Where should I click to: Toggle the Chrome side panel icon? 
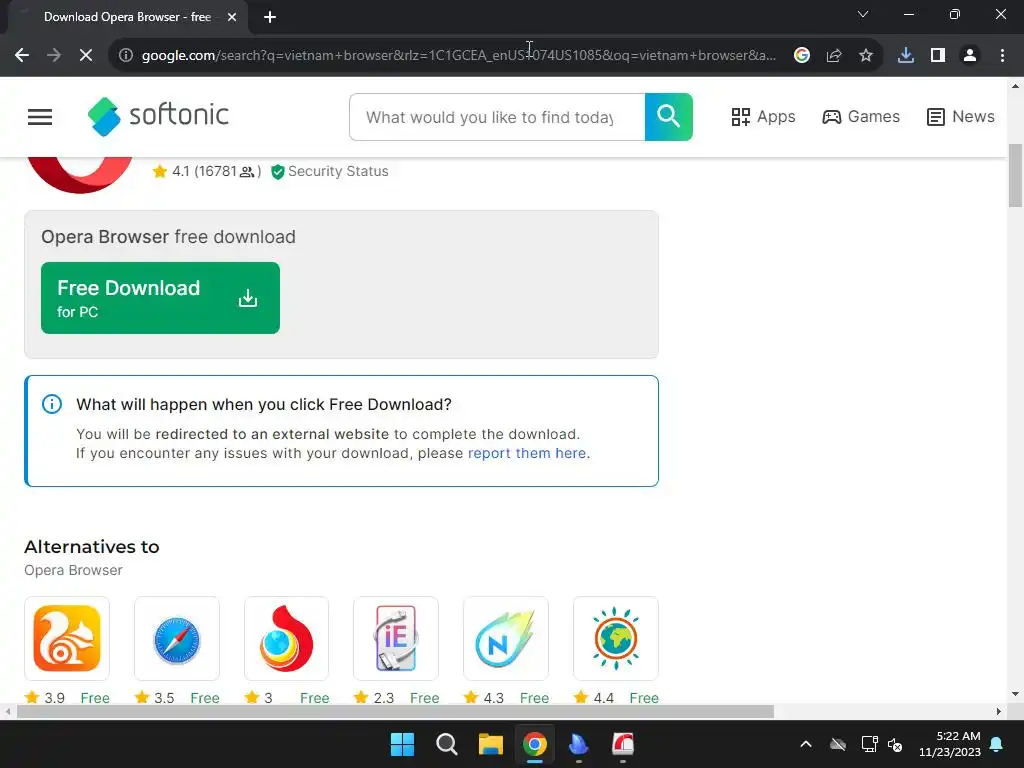point(938,56)
